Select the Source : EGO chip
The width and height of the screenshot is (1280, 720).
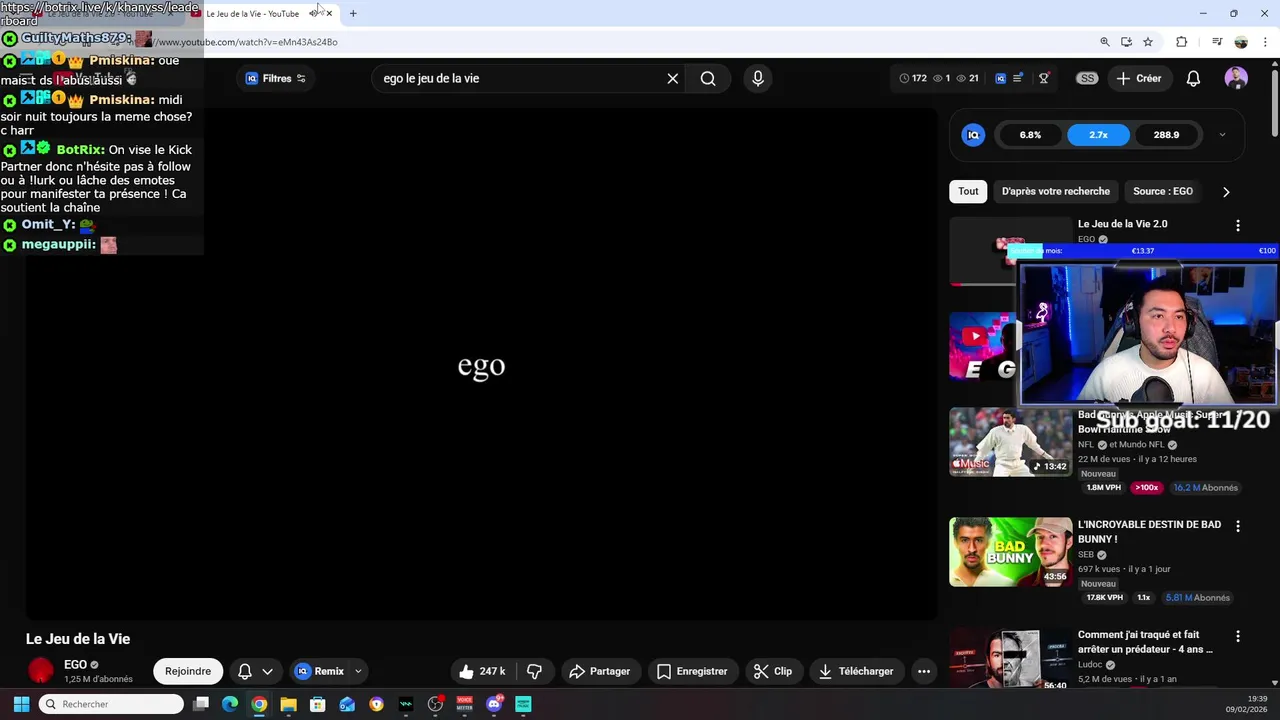(1163, 191)
